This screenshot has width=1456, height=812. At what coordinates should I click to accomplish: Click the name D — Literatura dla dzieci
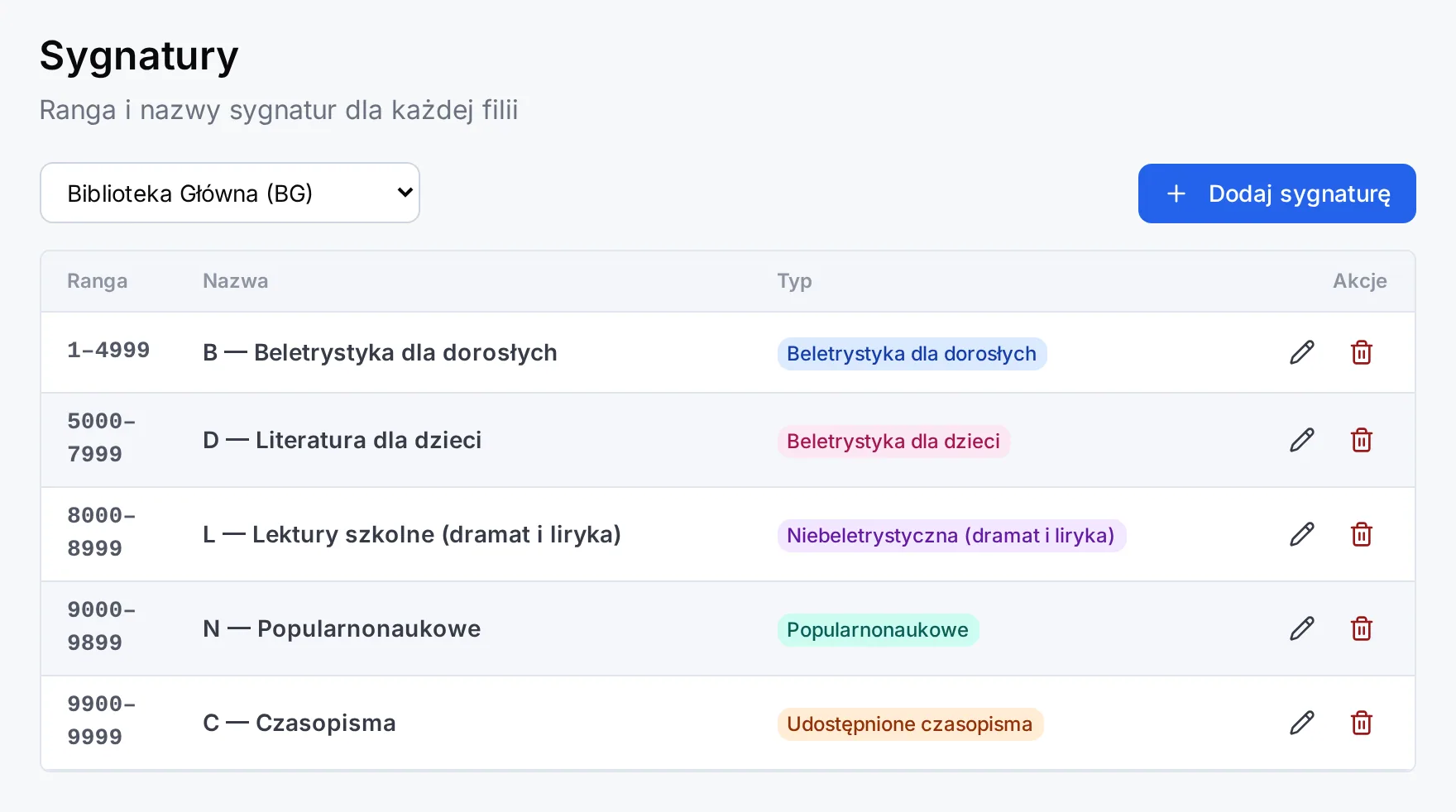click(342, 440)
